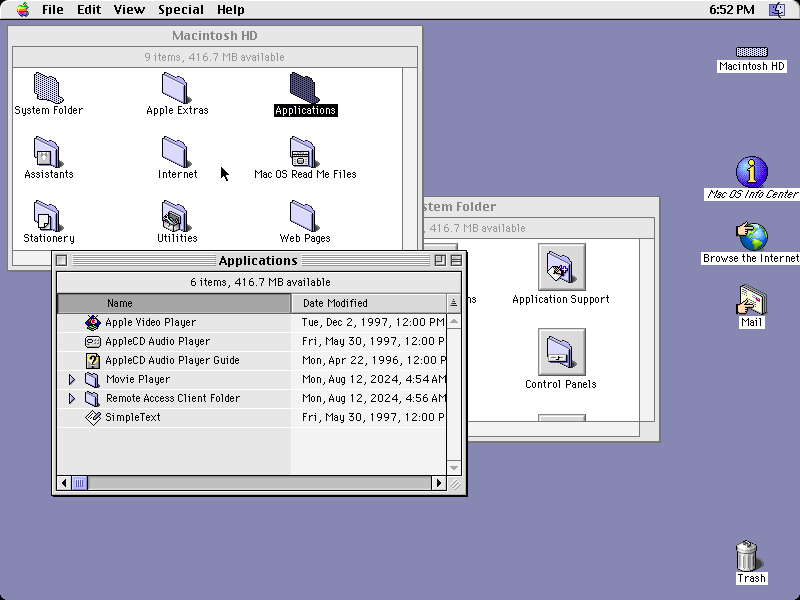This screenshot has height=600, width=800.
Task: Select the Mac OS Read Me Files folder
Action: 305,152
